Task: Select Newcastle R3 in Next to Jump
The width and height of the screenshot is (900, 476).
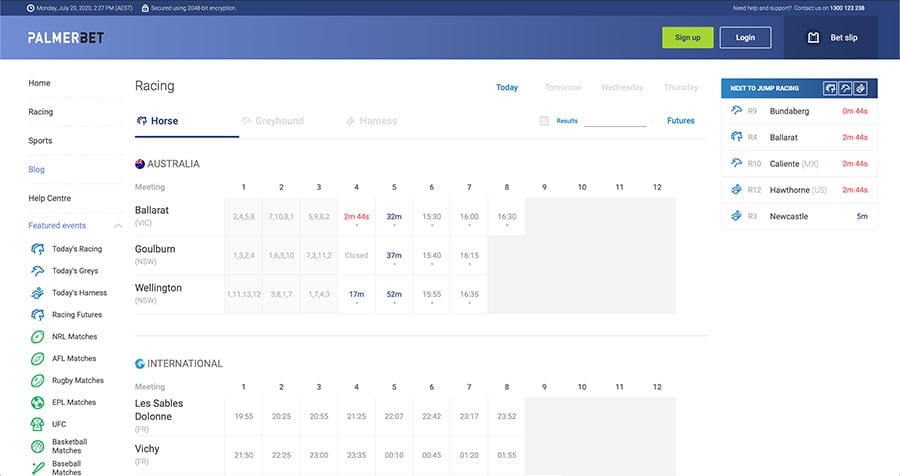Action: 799,216
